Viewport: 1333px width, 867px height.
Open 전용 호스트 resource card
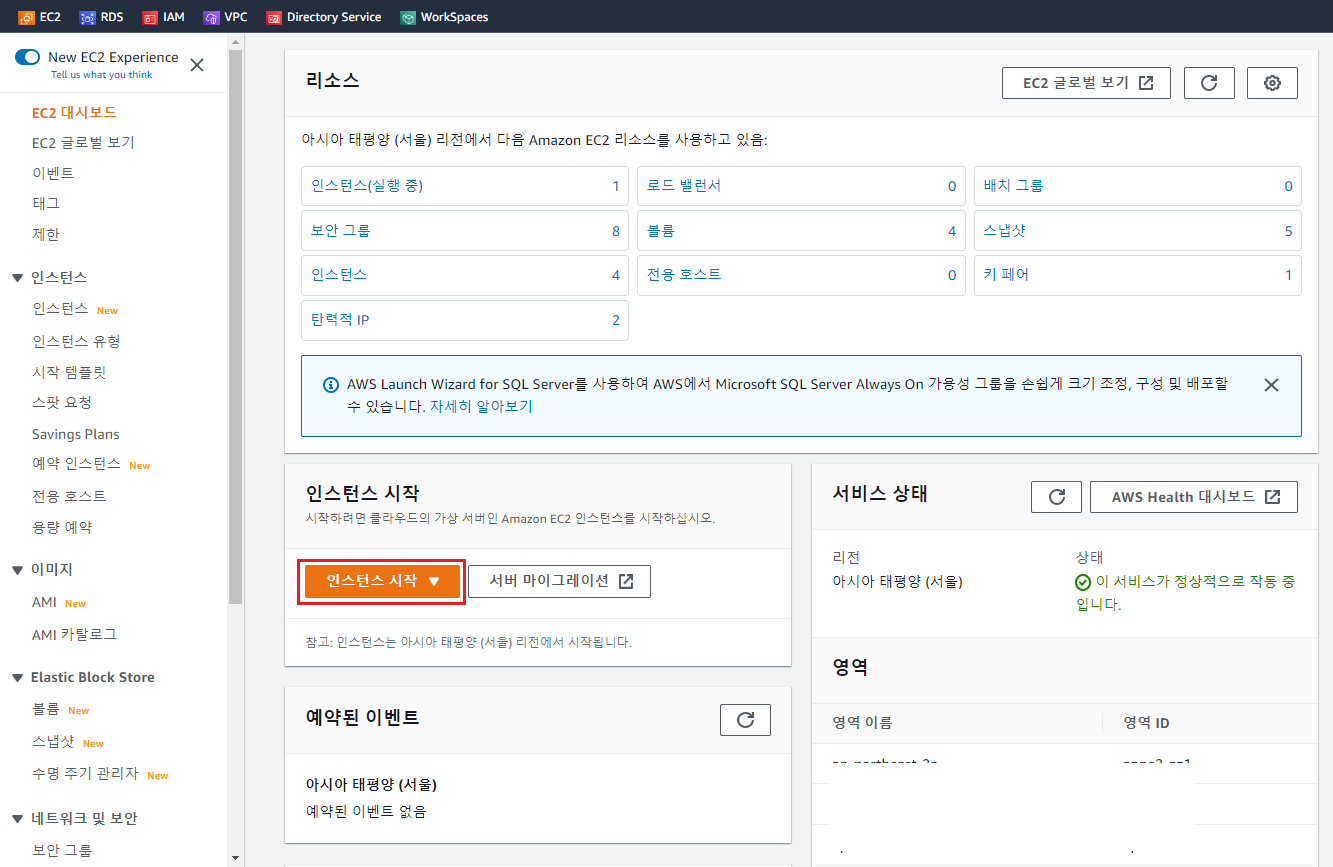point(801,275)
